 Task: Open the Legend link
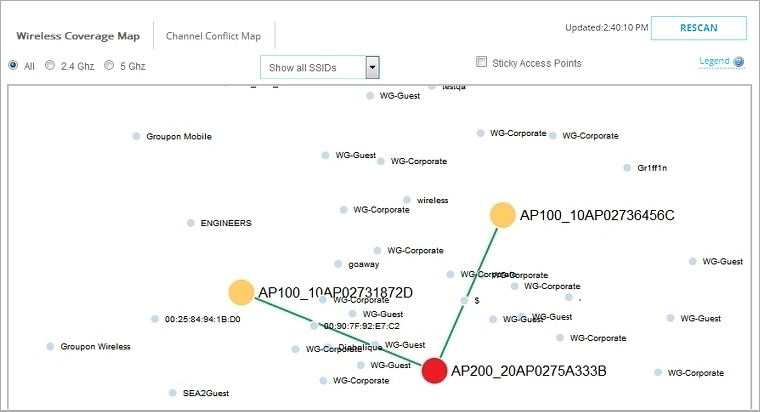[714, 62]
